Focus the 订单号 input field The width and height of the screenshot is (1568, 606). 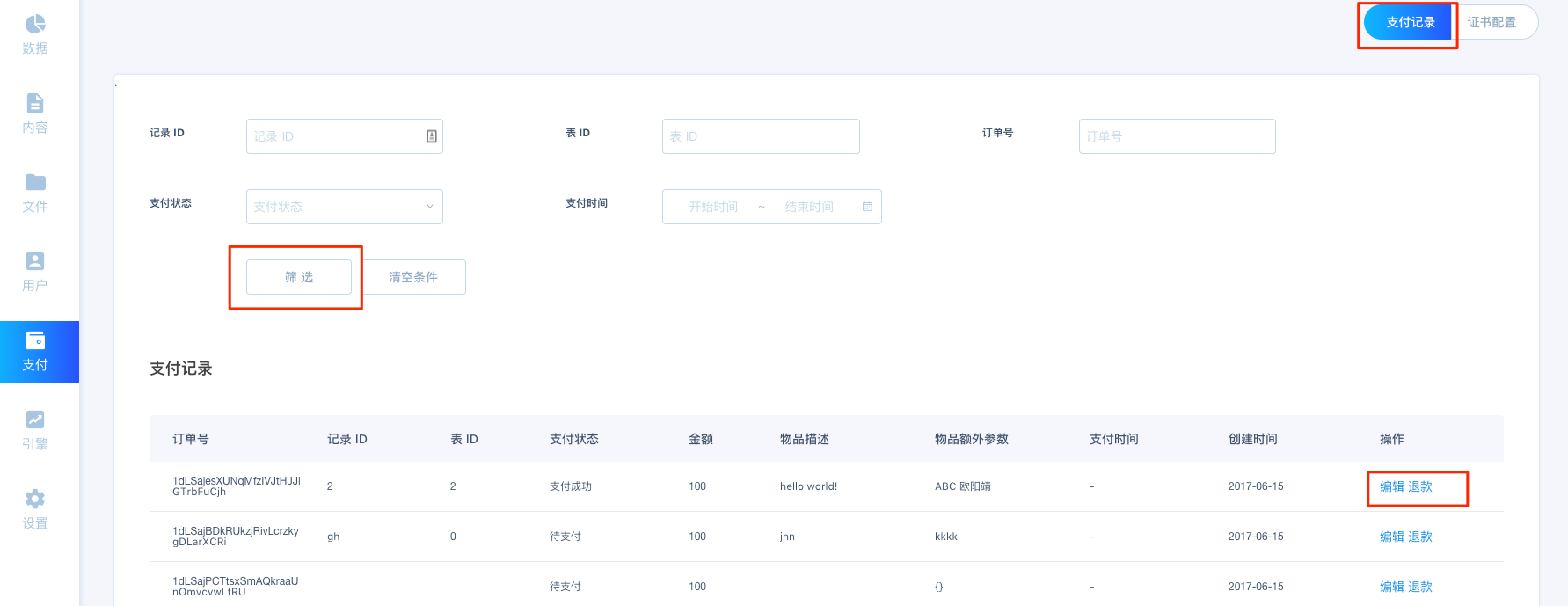click(1176, 136)
